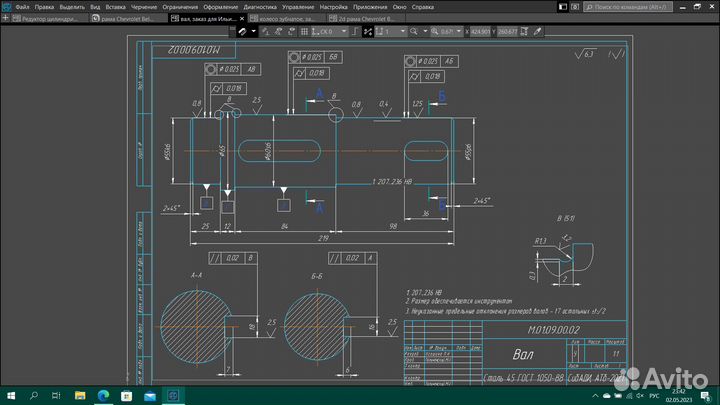
Task: Click the X coordinate input field
Action: (x=480, y=31)
